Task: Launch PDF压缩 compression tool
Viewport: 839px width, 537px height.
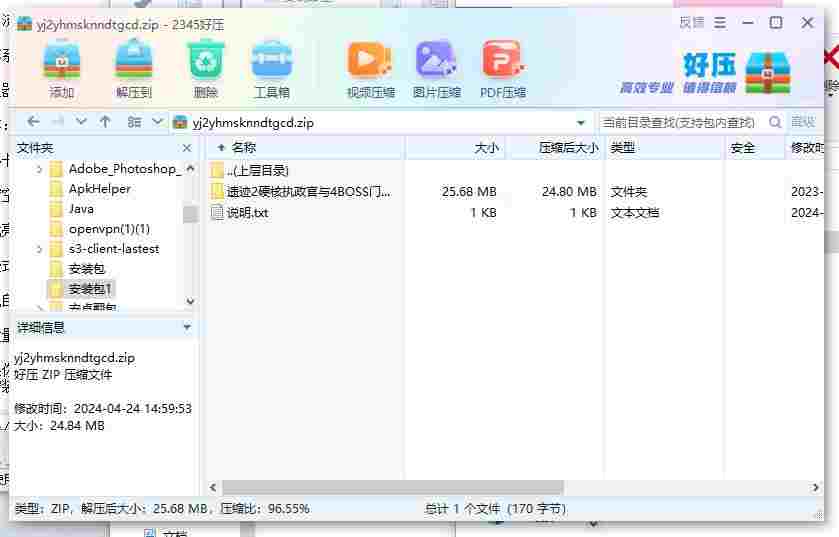Action: [502, 70]
